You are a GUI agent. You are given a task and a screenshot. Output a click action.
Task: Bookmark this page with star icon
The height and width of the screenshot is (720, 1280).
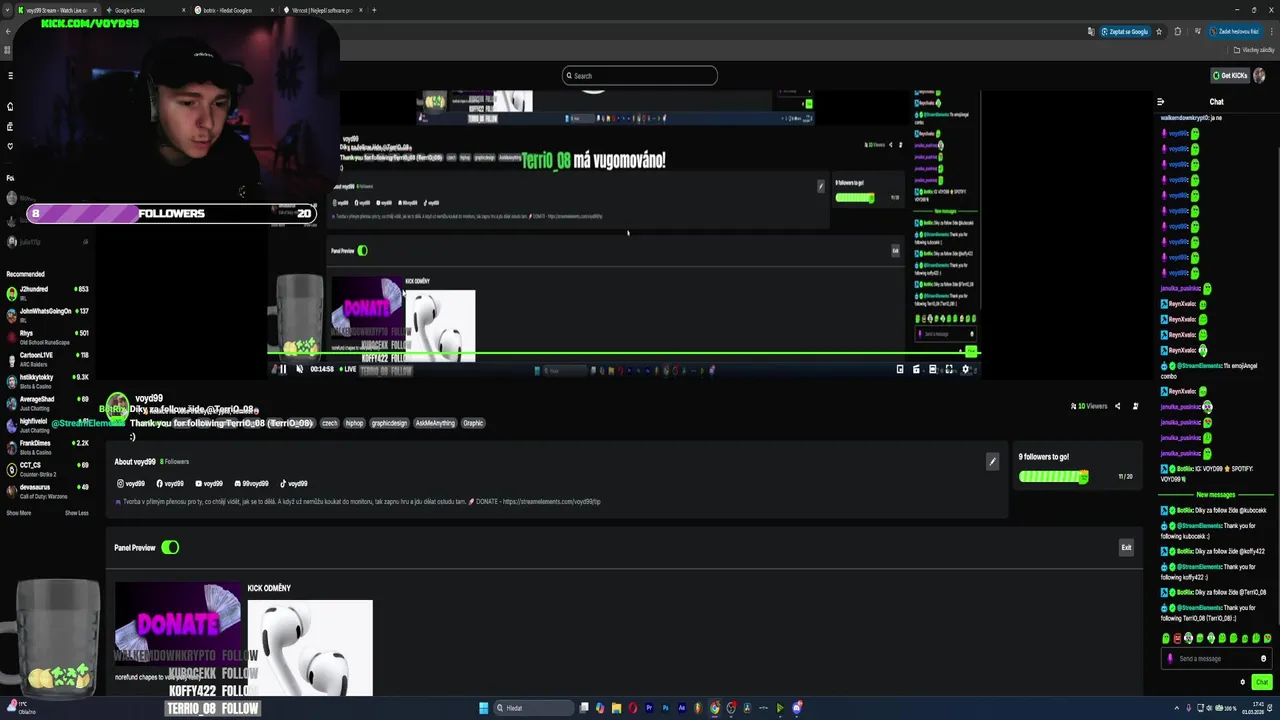point(1159,31)
